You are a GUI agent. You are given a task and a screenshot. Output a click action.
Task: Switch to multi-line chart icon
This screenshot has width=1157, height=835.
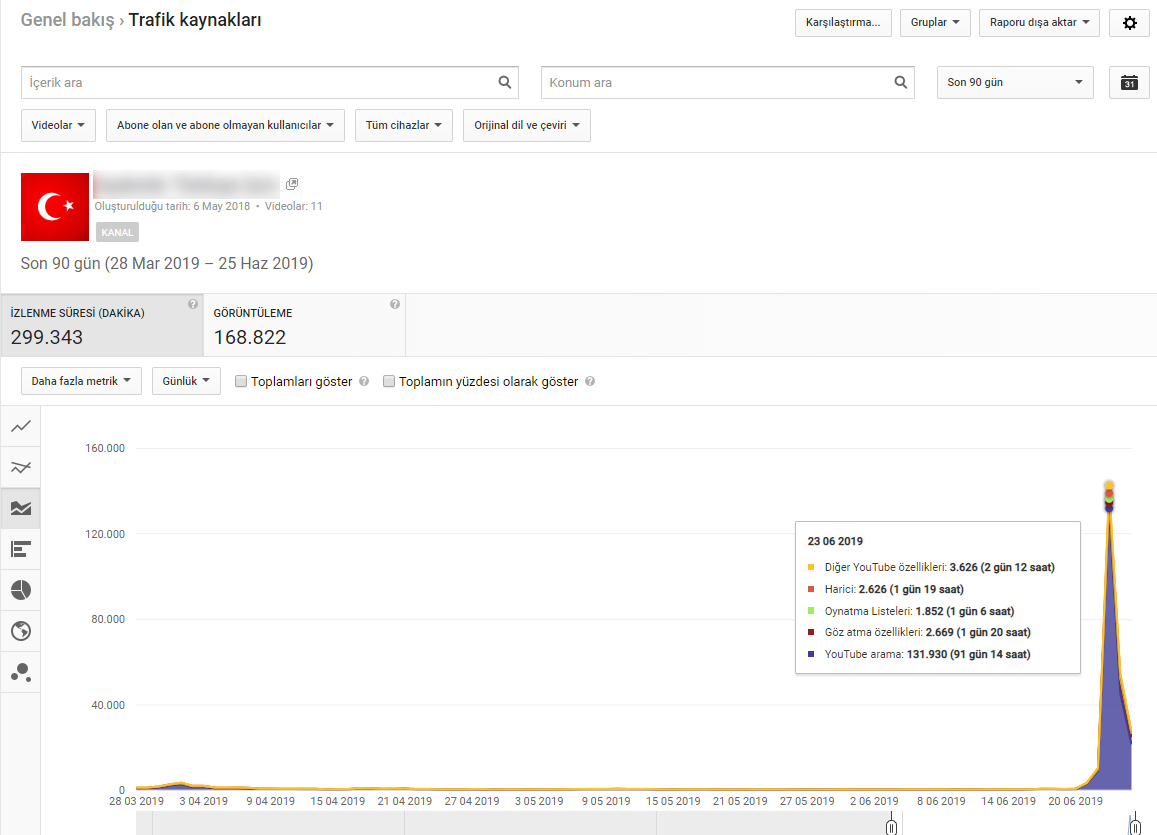point(21,468)
